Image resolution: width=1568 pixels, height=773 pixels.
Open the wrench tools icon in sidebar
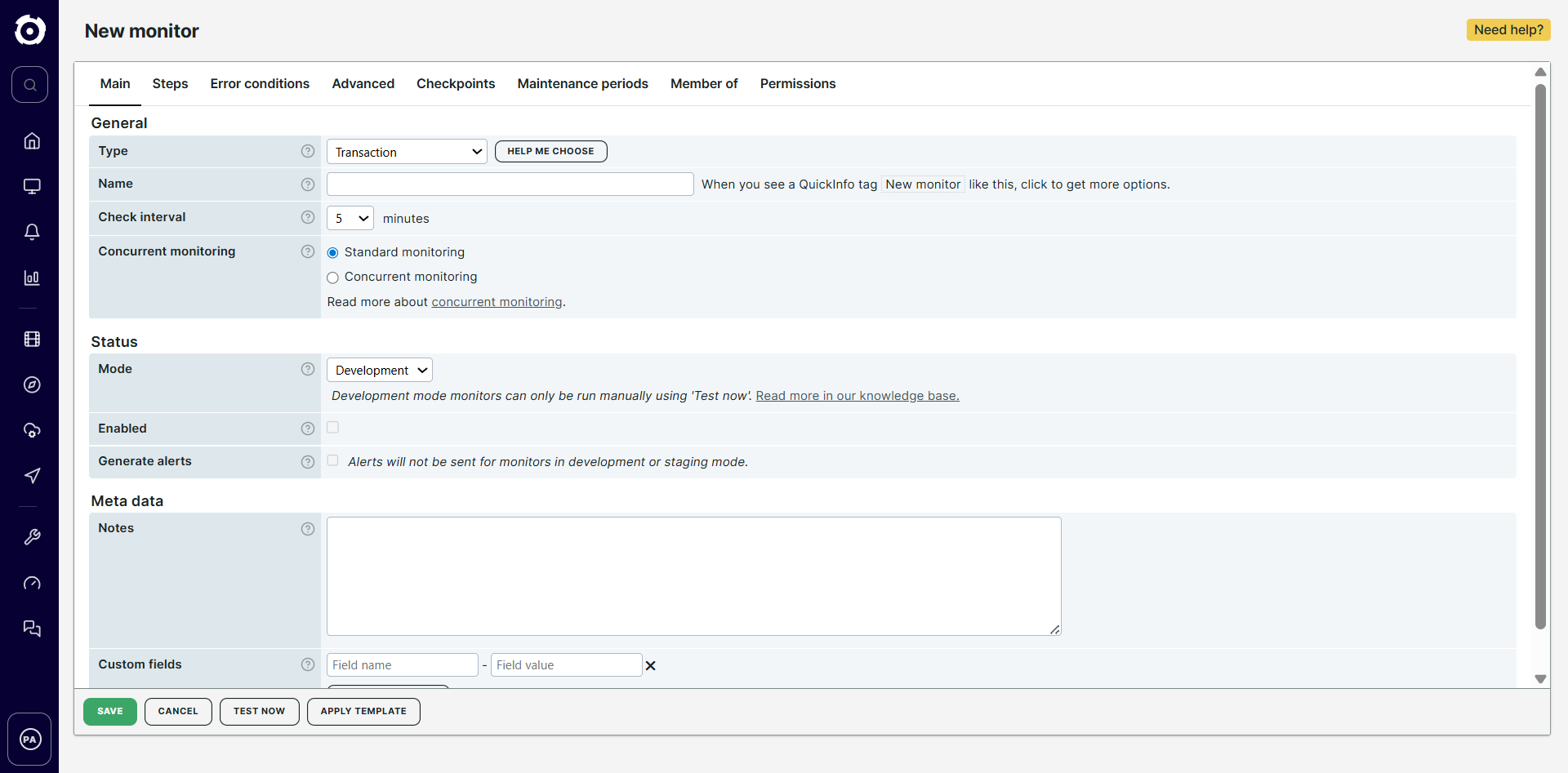32,537
